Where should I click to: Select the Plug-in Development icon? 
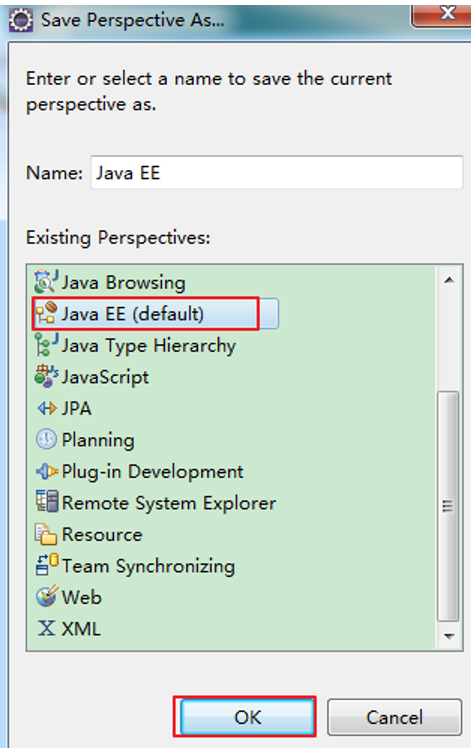46,471
